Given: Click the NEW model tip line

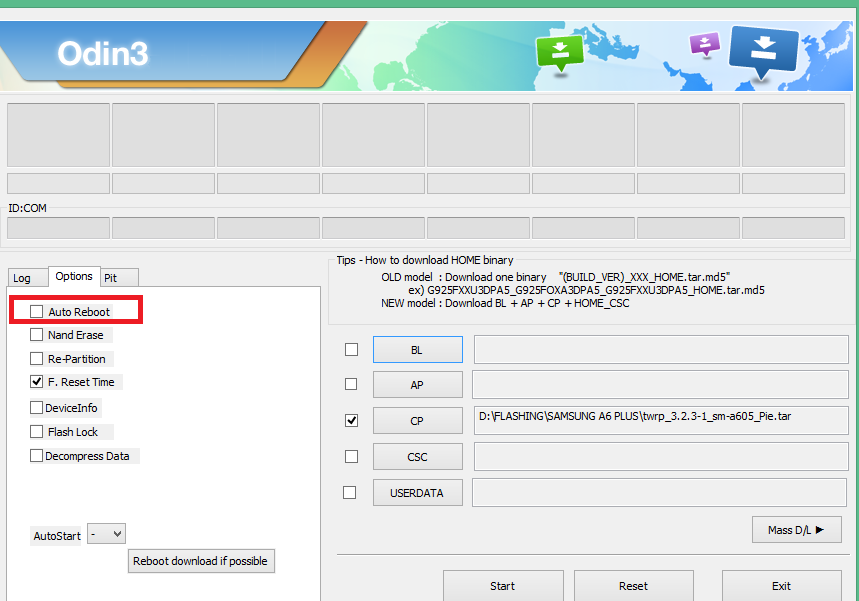Looking at the screenshot, I should click(x=505, y=303).
